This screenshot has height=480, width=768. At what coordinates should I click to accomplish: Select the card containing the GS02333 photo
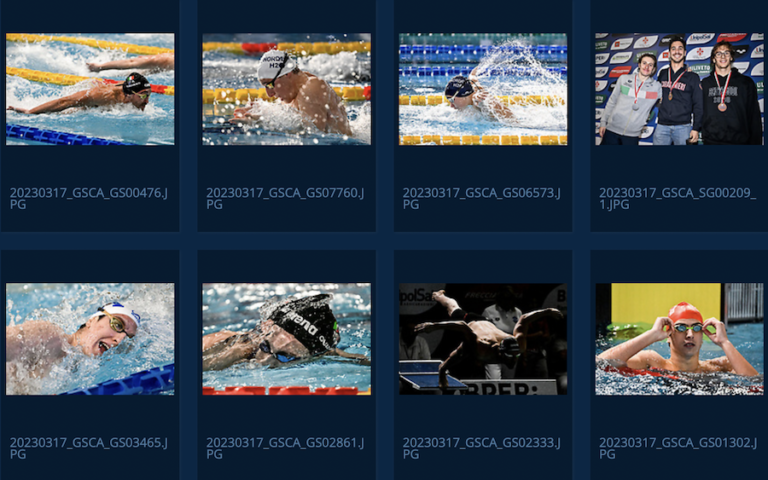pos(483,365)
